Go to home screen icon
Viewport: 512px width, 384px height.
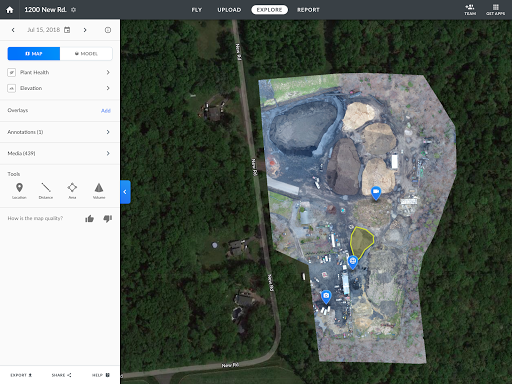pyautogui.click(x=10, y=10)
